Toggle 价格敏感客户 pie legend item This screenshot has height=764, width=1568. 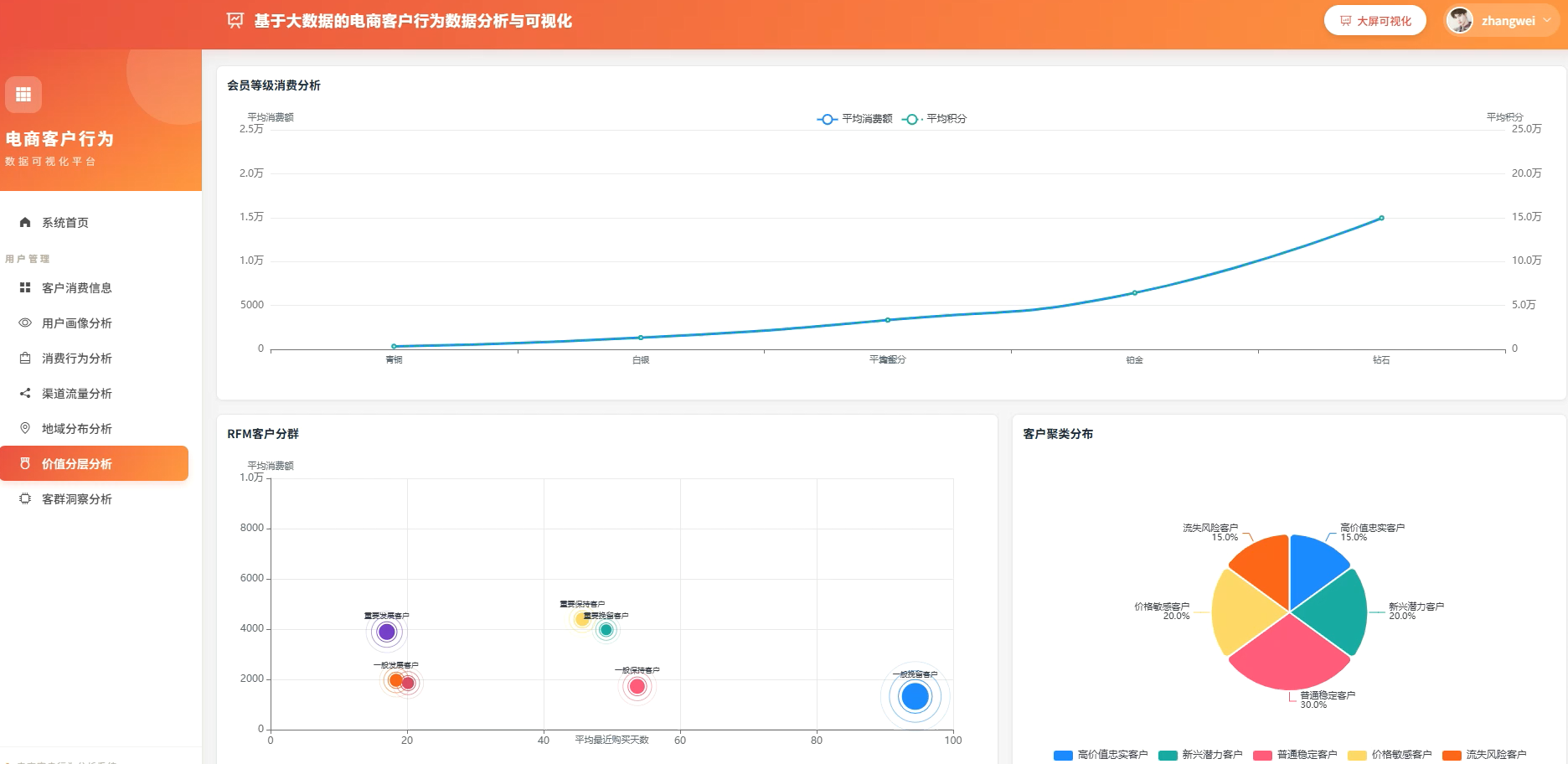1390,755
